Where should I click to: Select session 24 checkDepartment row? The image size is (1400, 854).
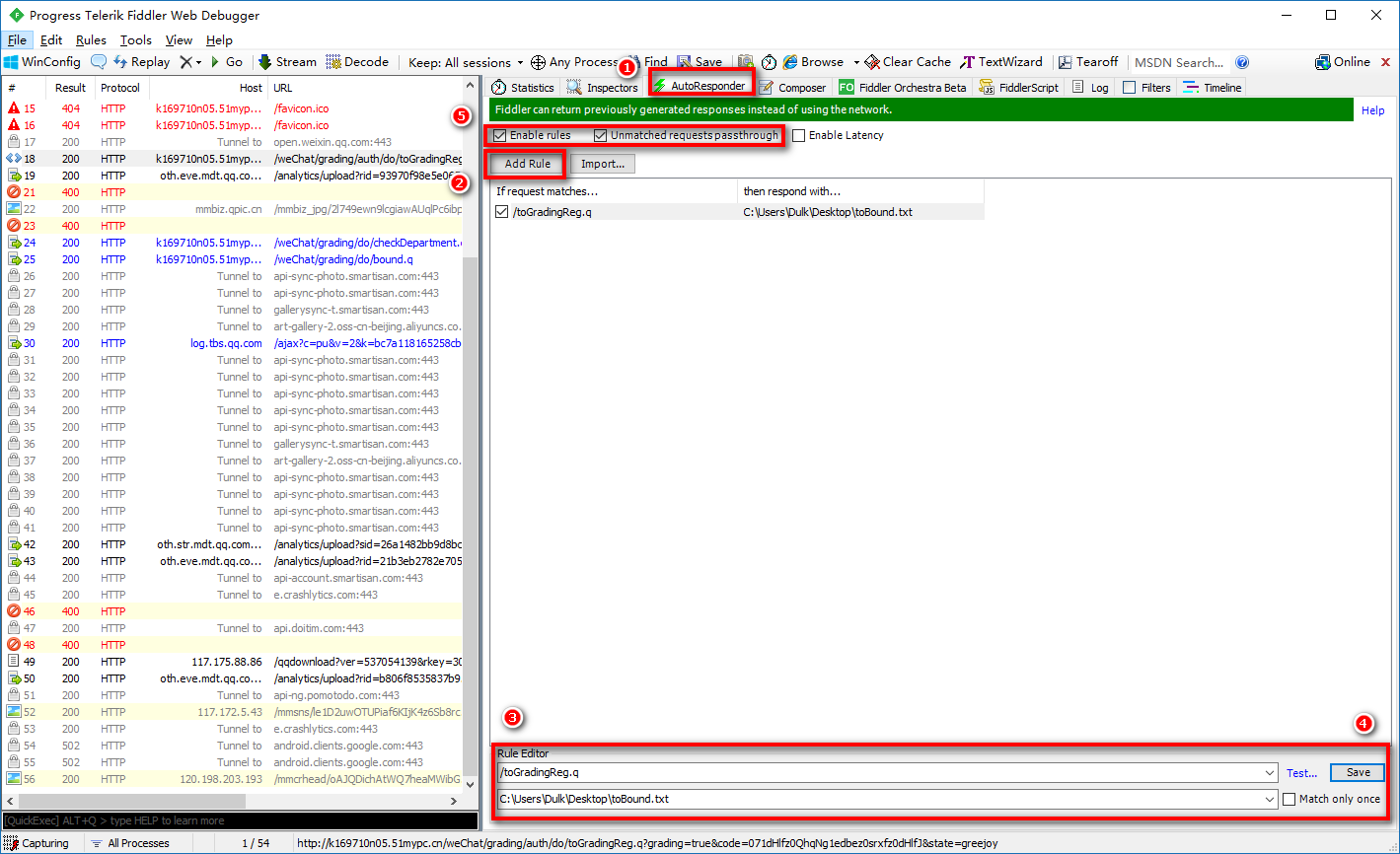[x=233, y=243]
